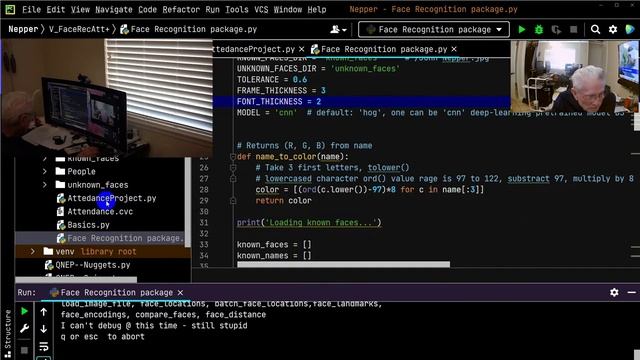Toggle the fold marker at line 26
The height and width of the screenshot is (360, 640).
pos(233,168)
